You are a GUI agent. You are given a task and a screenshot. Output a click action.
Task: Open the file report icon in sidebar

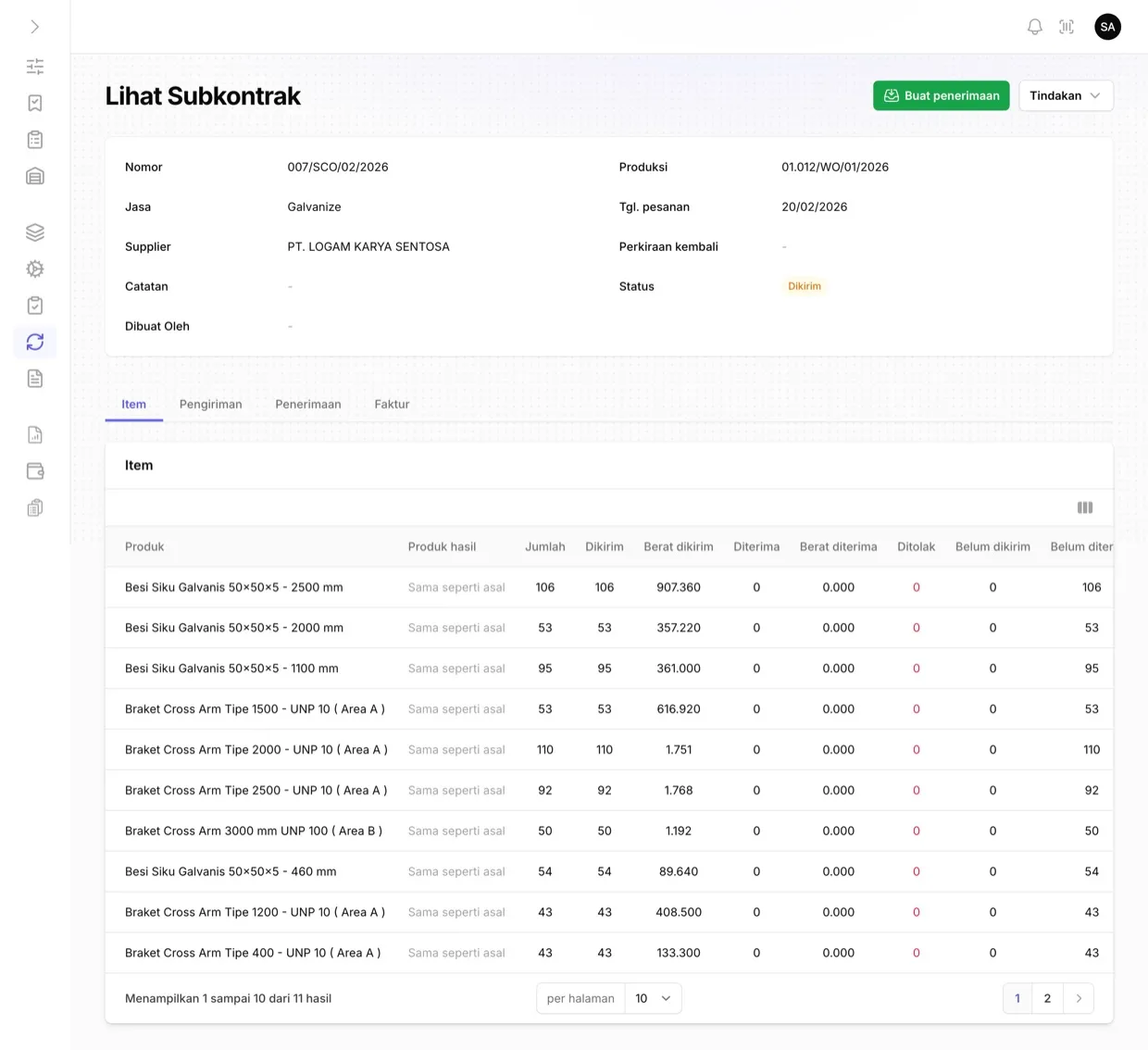tap(35, 435)
